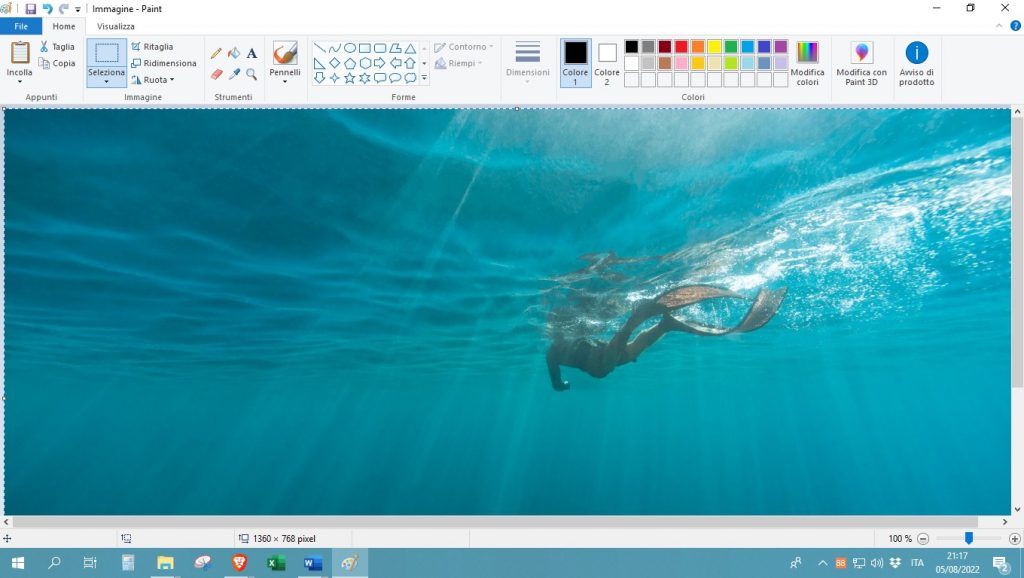The image size is (1024, 578).
Task: Click the Magnifier zoom tool
Action: [x=251, y=74]
